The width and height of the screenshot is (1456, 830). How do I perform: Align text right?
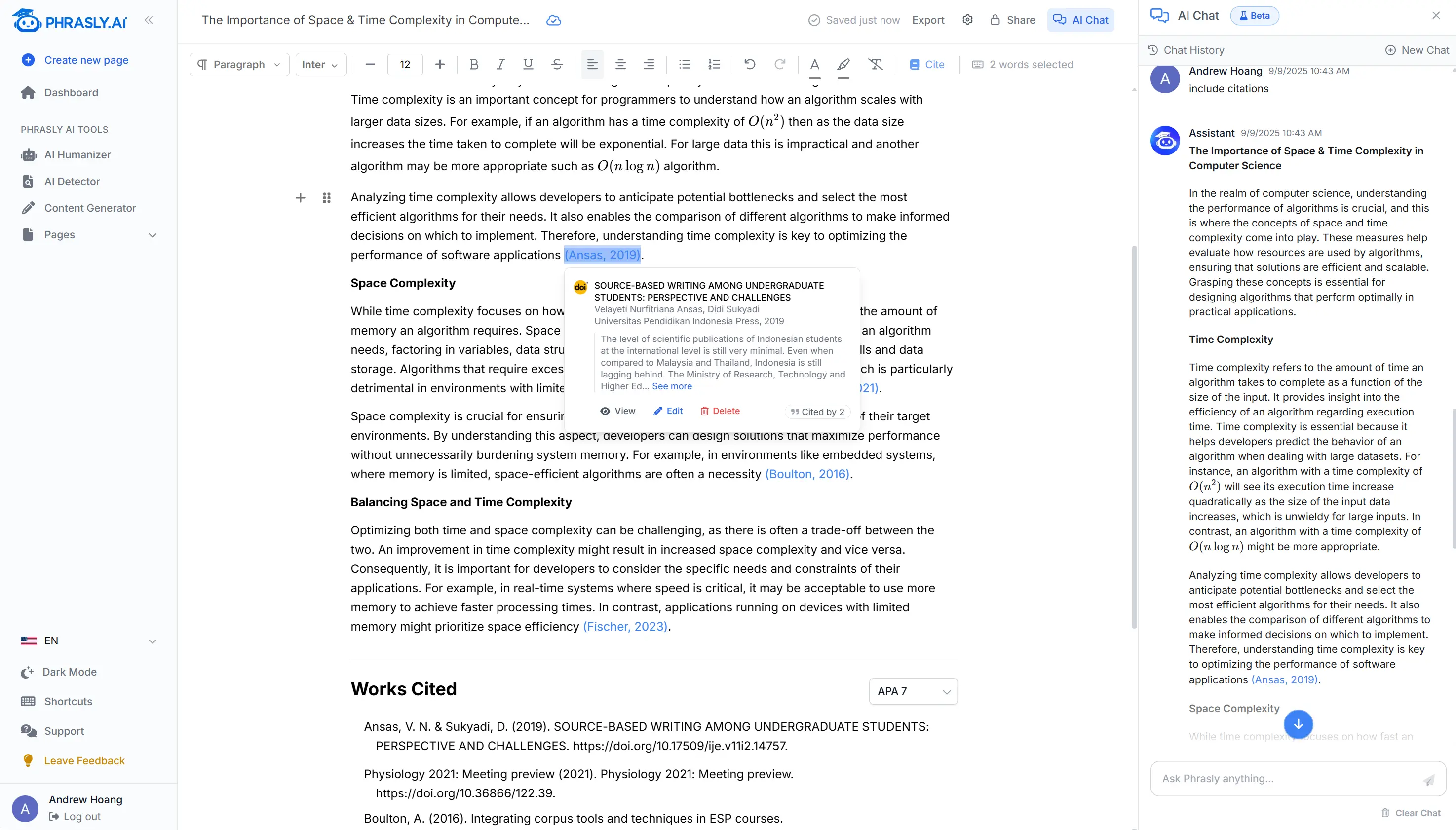point(649,65)
